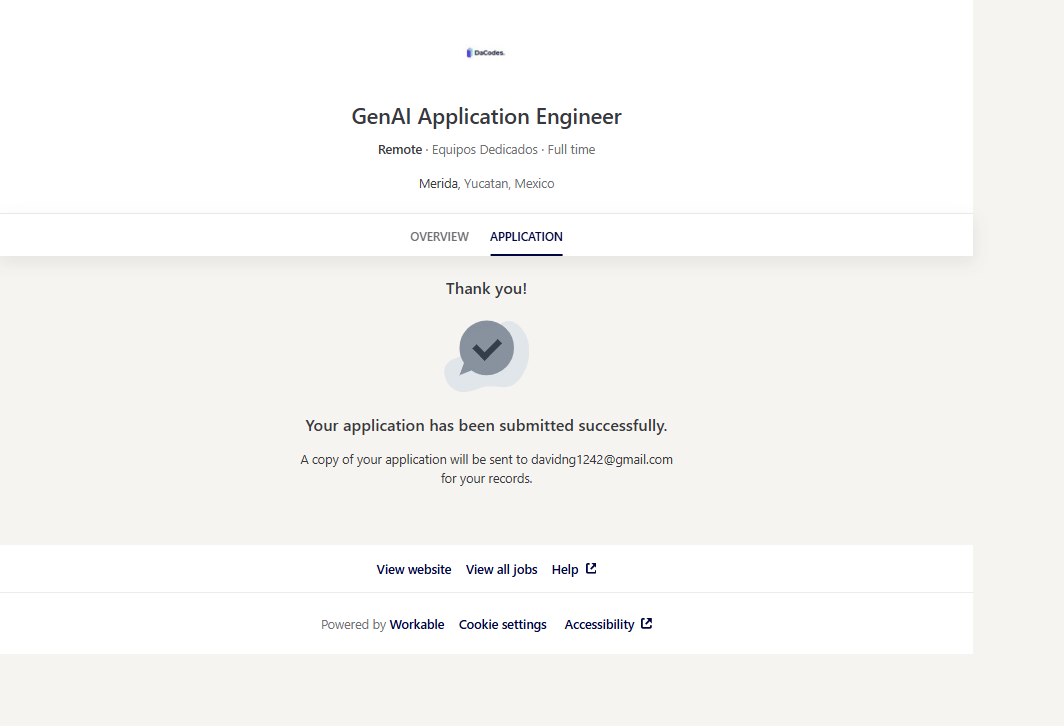Open the Help link text
Image resolution: width=1064 pixels, height=726 pixels.
click(x=565, y=570)
